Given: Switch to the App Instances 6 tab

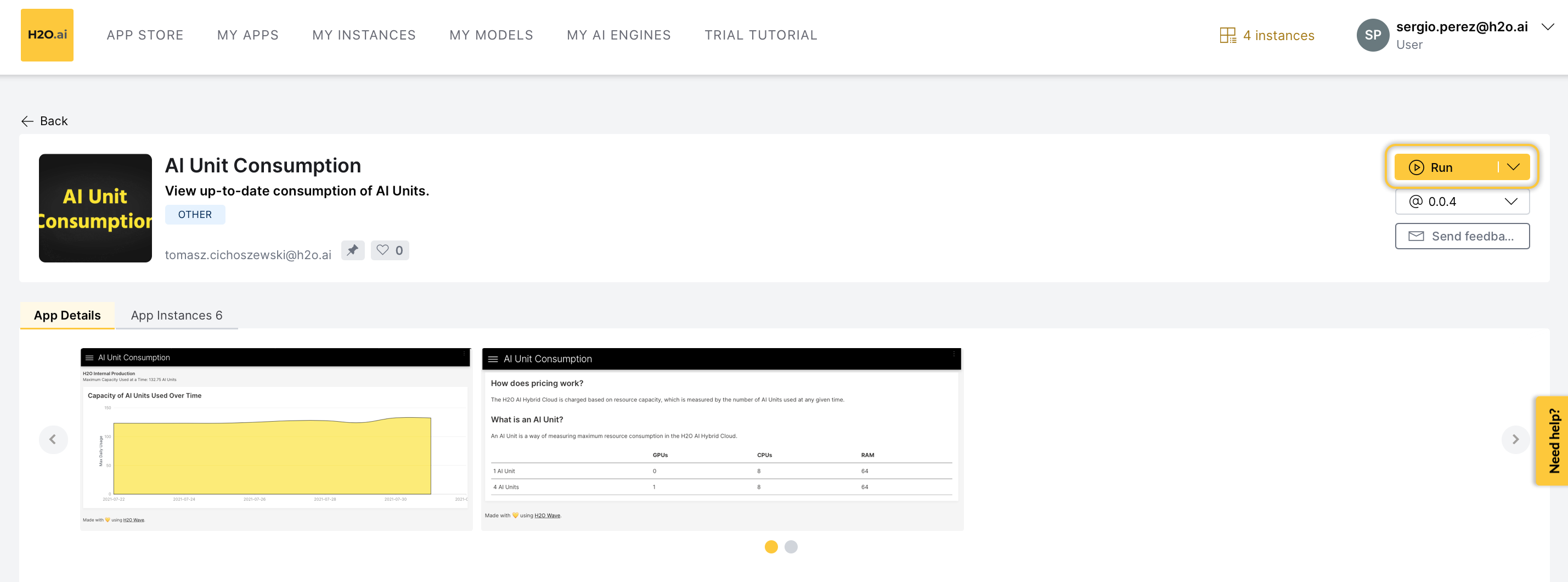Looking at the screenshot, I should coord(177,315).
